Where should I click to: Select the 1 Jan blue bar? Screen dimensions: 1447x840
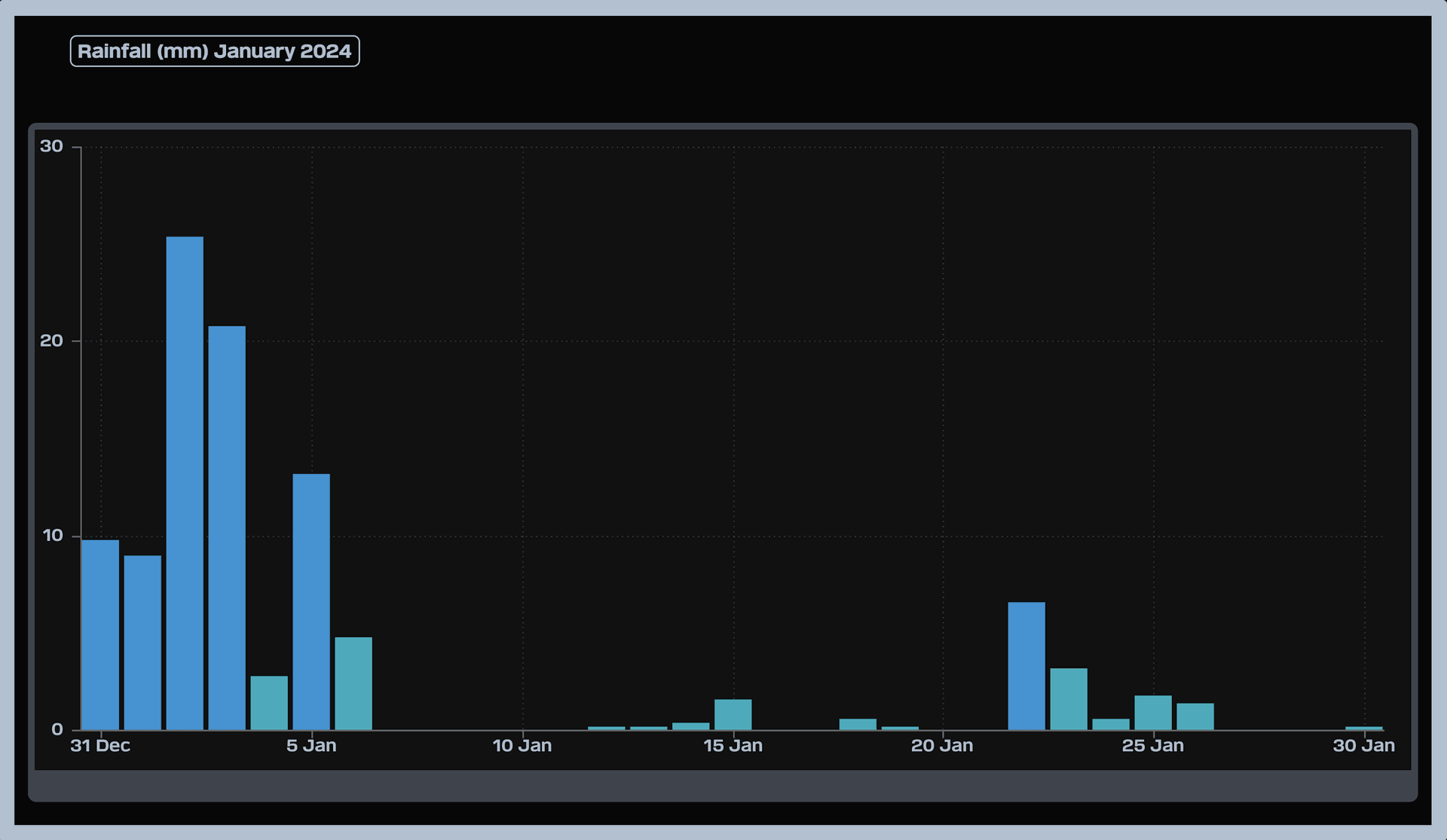pos(142,642)
